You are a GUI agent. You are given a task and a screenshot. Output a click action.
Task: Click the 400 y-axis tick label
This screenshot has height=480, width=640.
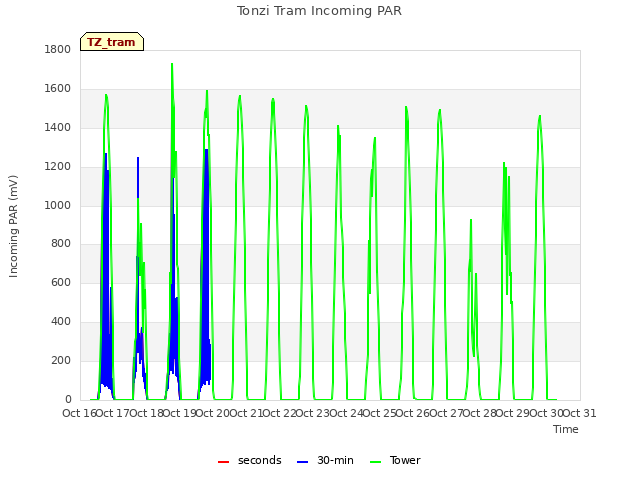coord(61,322)
